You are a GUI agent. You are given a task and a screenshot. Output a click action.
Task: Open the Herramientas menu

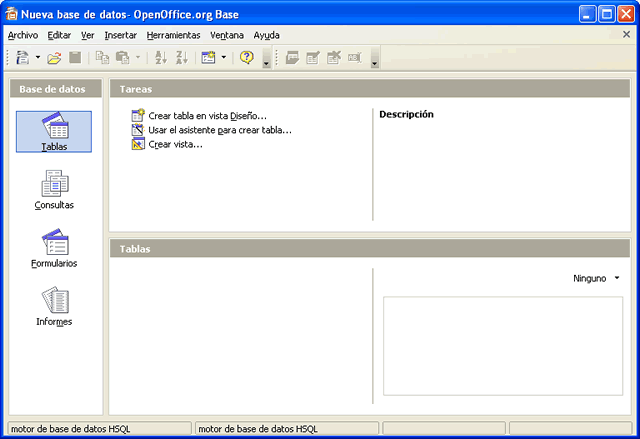coord(173,35)
